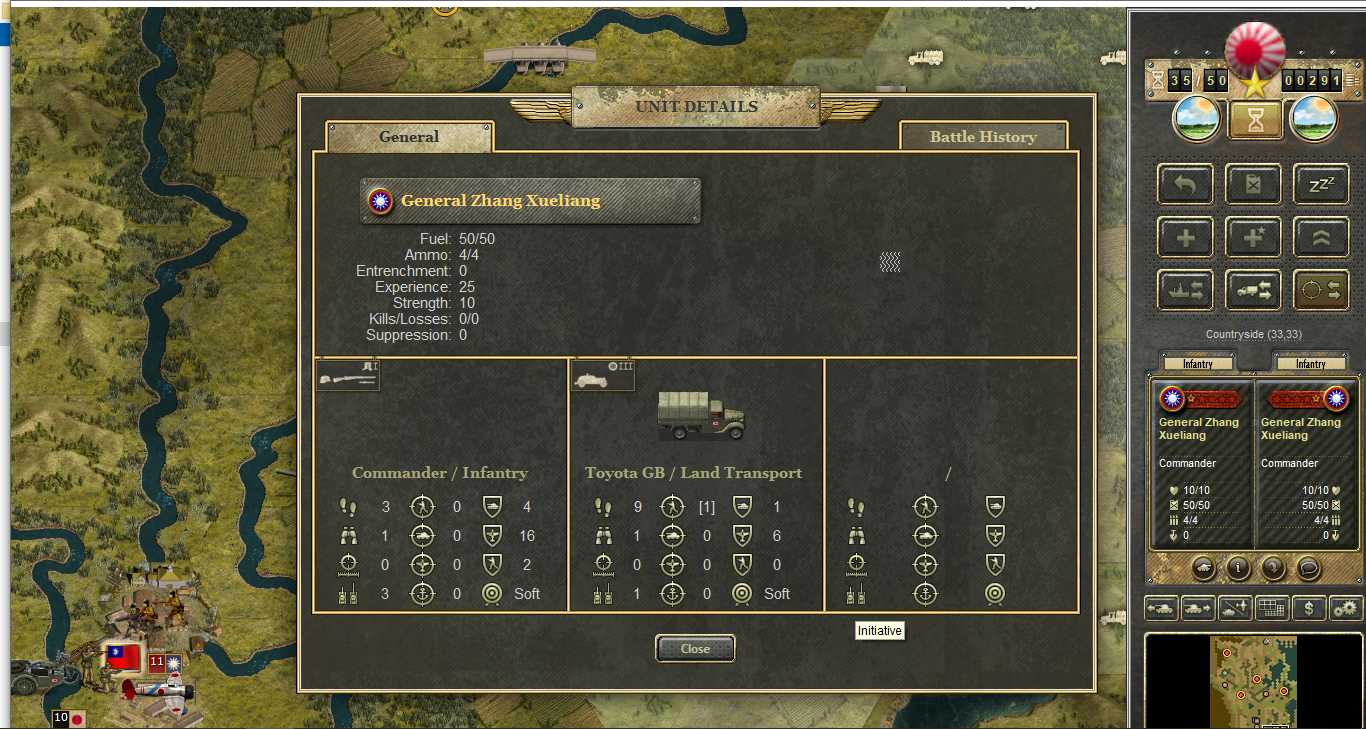1366x729 pixels.
Task: Click the Reinforce plus button
Action: [1185, 237]
